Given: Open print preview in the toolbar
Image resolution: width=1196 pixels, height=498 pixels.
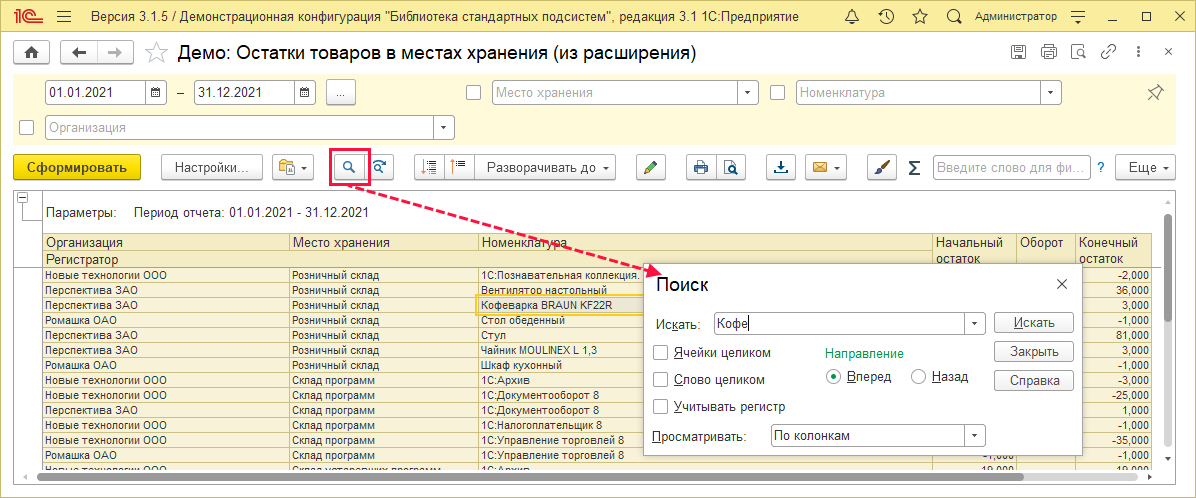Looking at the screenshot, I should tap(730, 167).
